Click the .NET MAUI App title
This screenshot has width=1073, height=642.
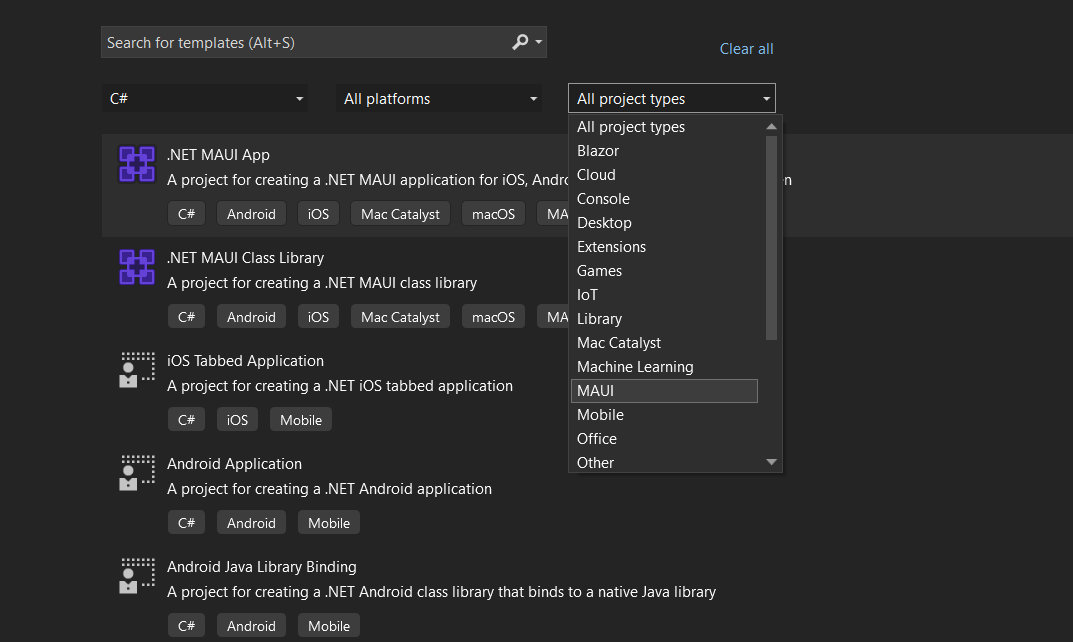coord(218,155)
